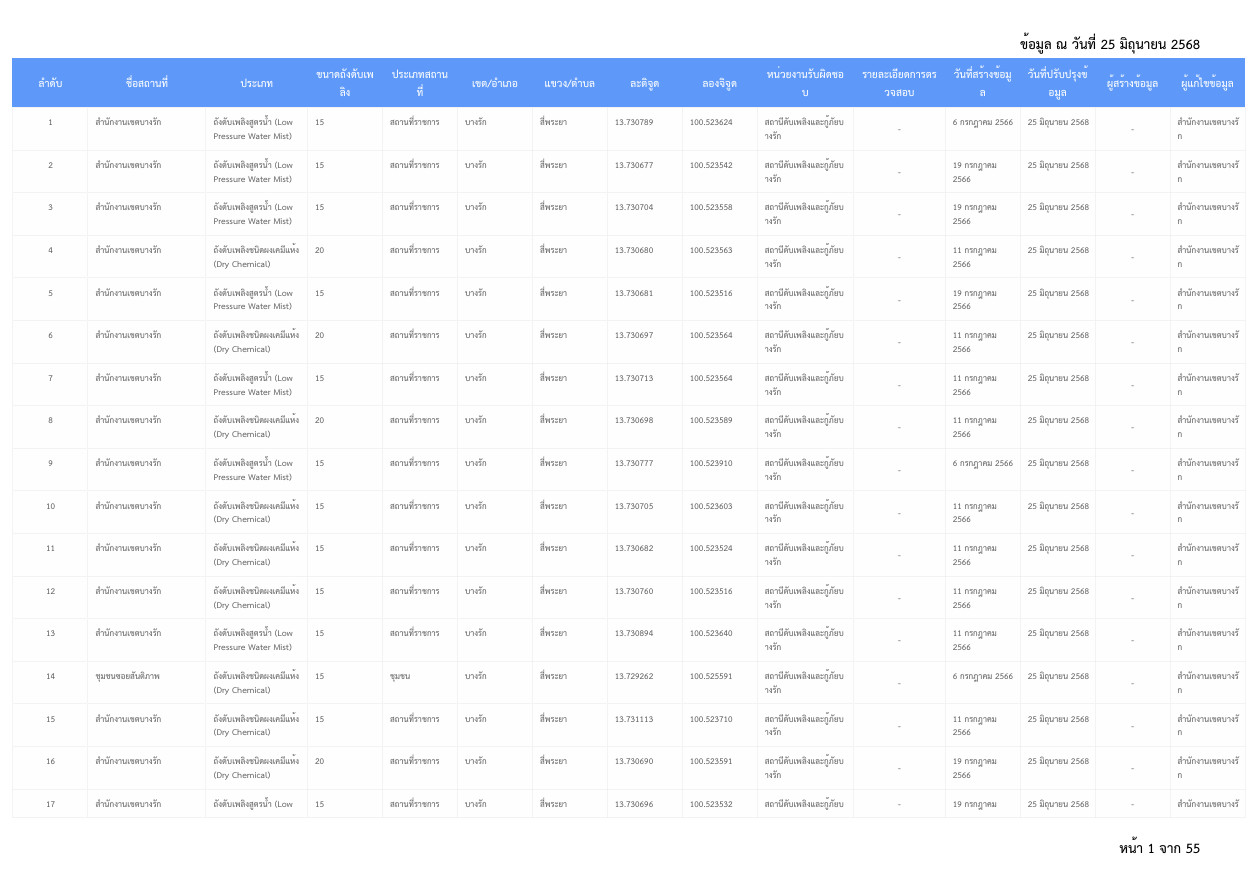Select longitude value 100.523542
This screenshot has width=1255, height=891.
click(x=711, y=165)
